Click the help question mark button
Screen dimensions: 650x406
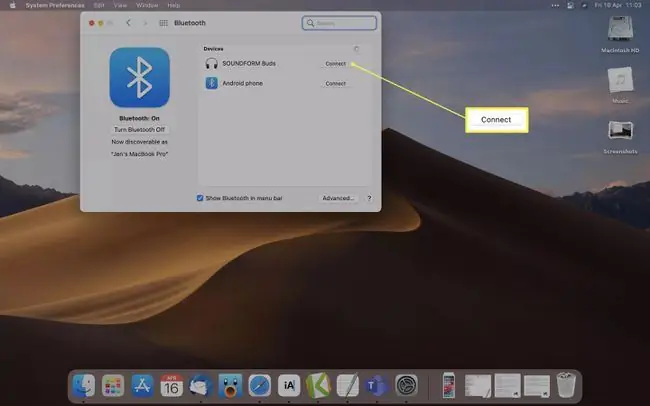click(x=369, y=198)
